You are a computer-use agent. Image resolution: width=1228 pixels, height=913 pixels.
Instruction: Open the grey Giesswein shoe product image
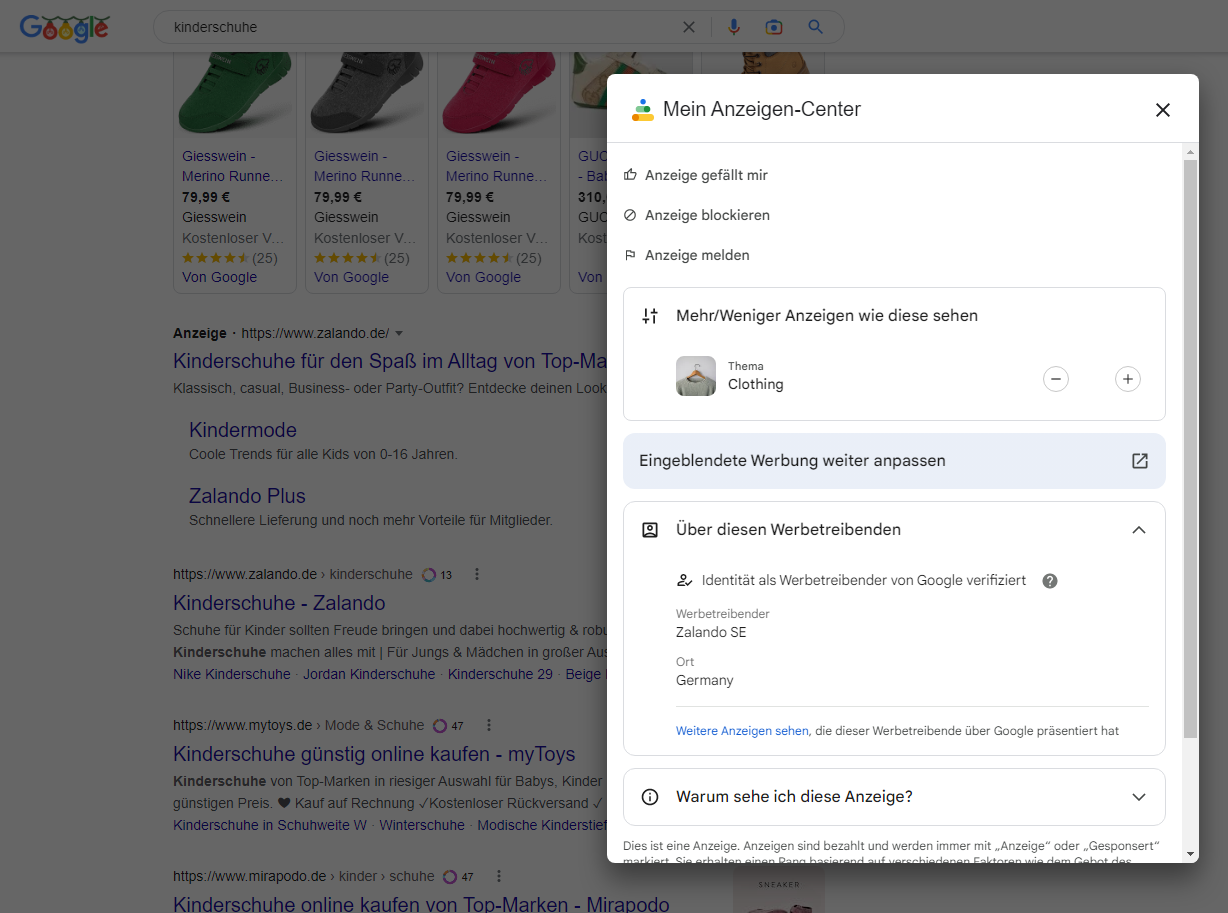[367, 92]
